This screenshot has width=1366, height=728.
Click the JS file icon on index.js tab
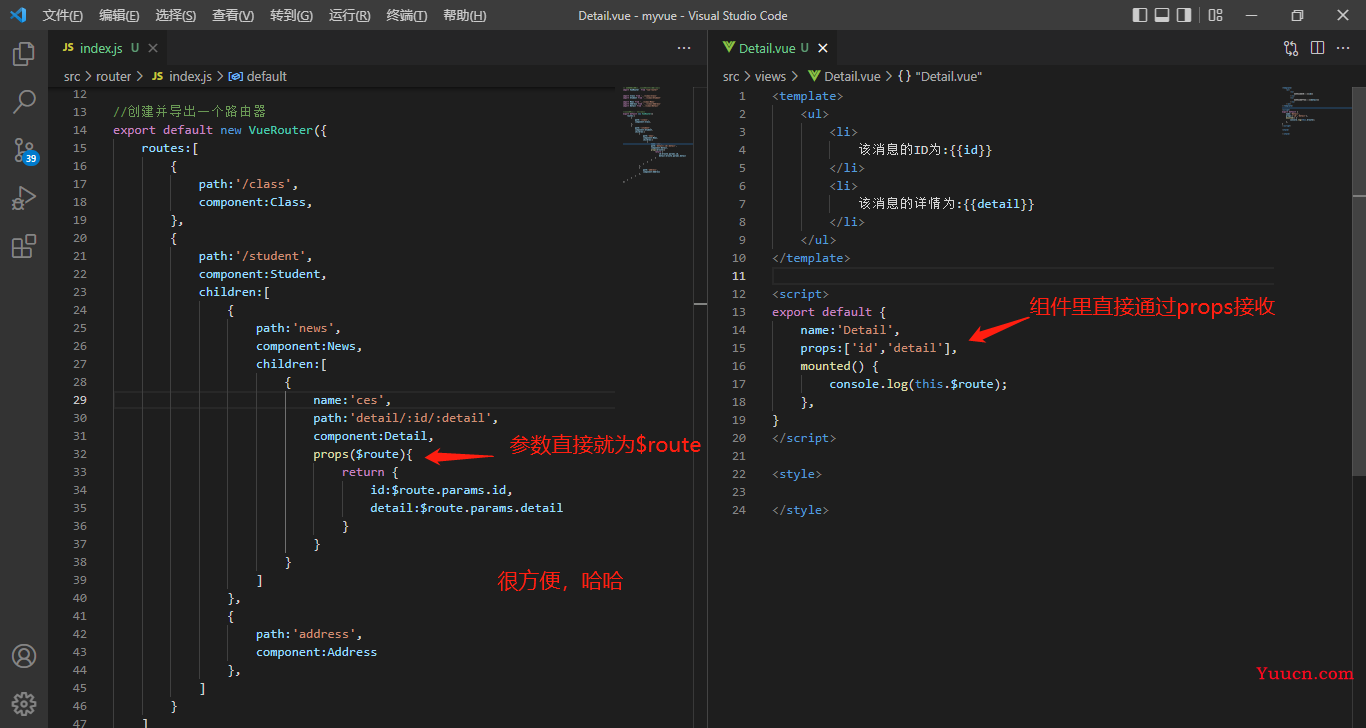click(x=68, y=48)
